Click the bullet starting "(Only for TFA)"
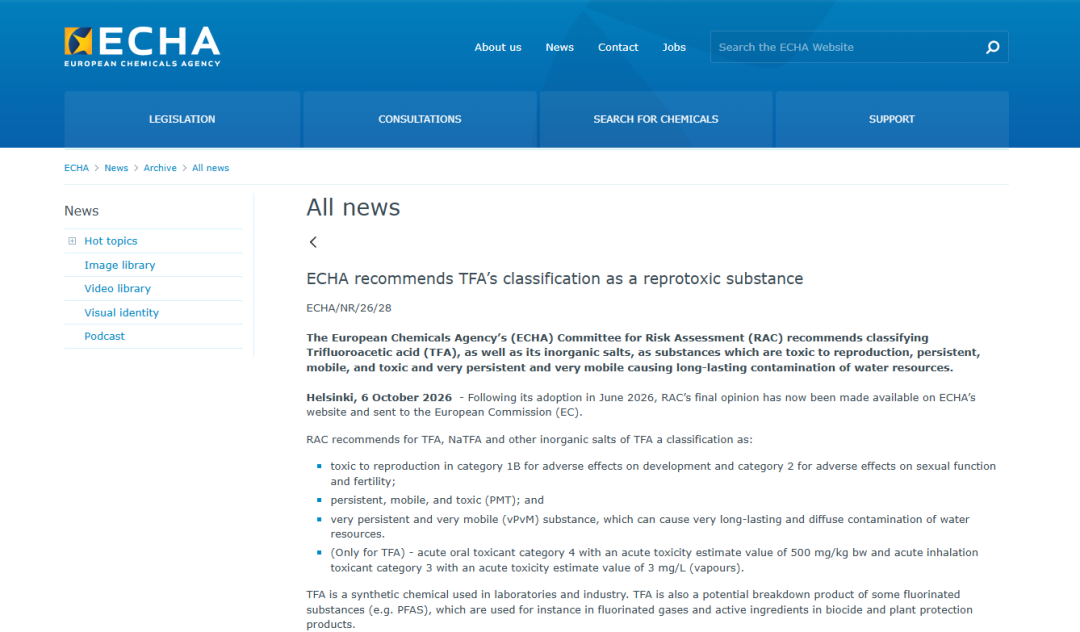 click(x=654, y=560)
